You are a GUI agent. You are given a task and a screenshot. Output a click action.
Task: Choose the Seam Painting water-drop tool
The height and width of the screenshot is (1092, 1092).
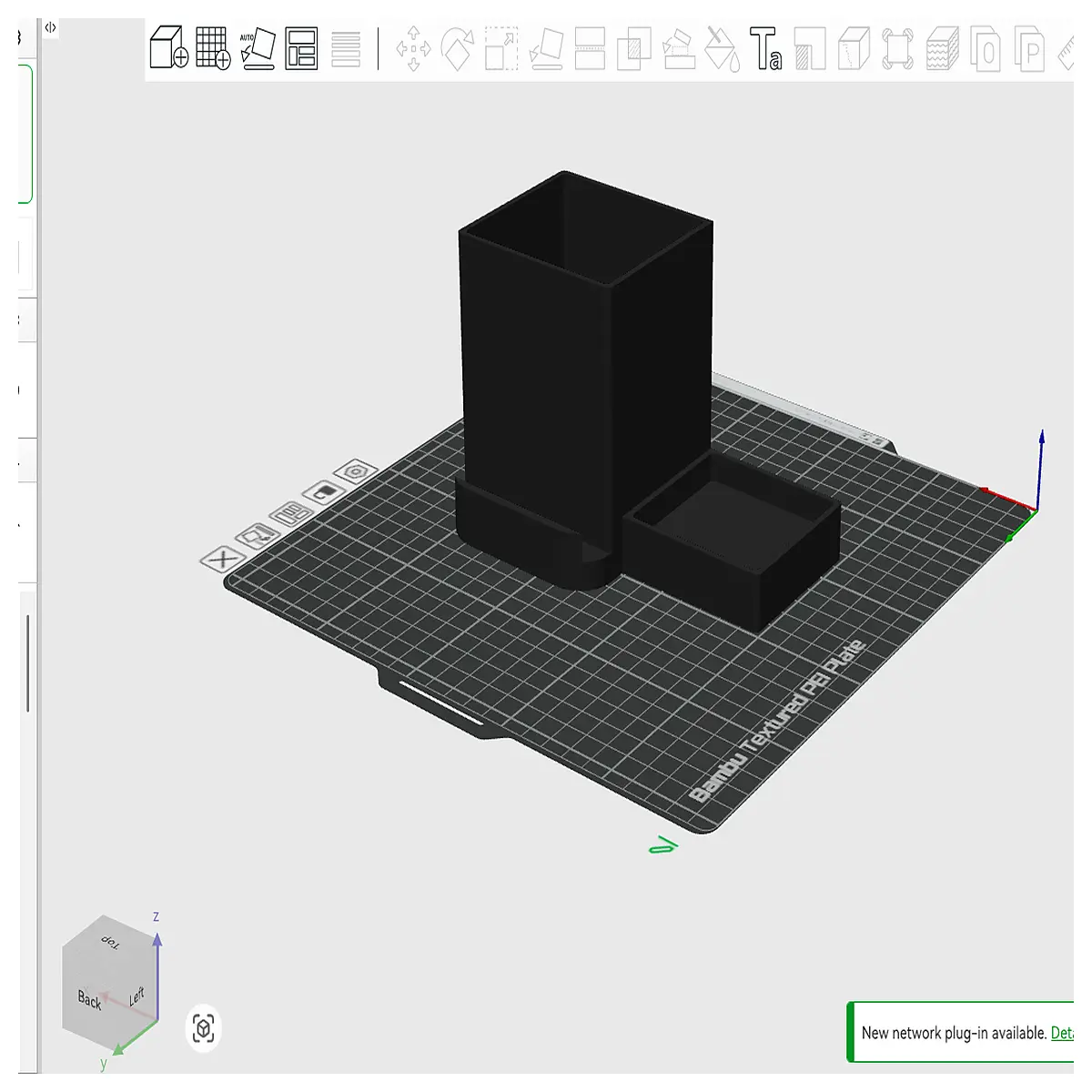pos(723,49)
